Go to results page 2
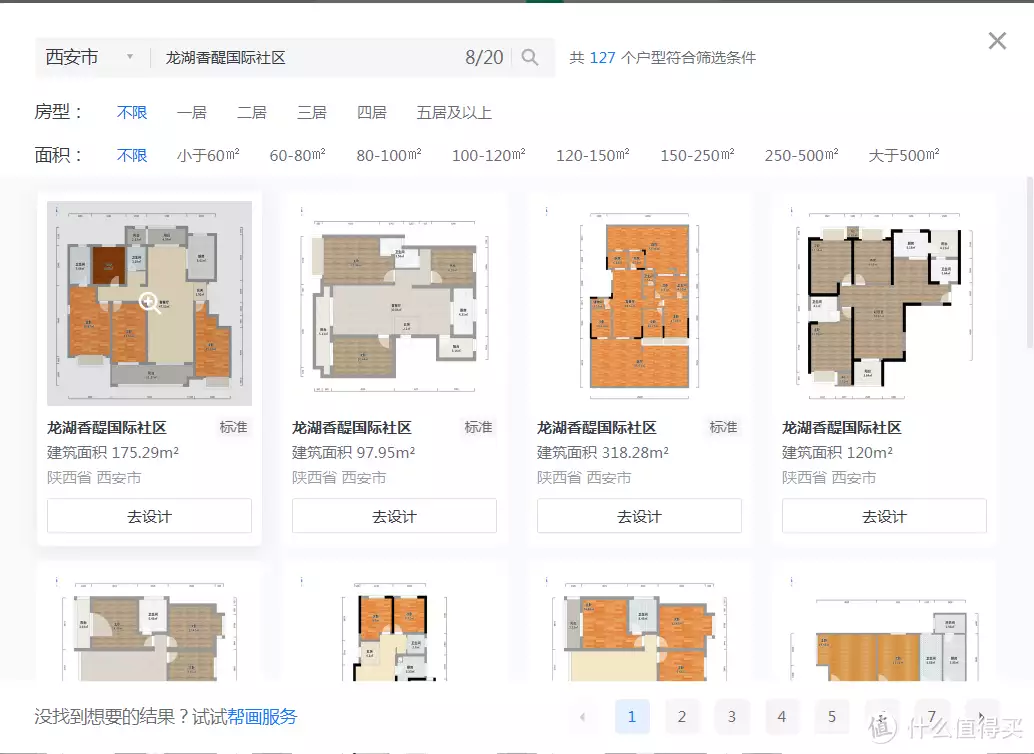Viewport: 1034px width, 754px height. pos(682,716)
